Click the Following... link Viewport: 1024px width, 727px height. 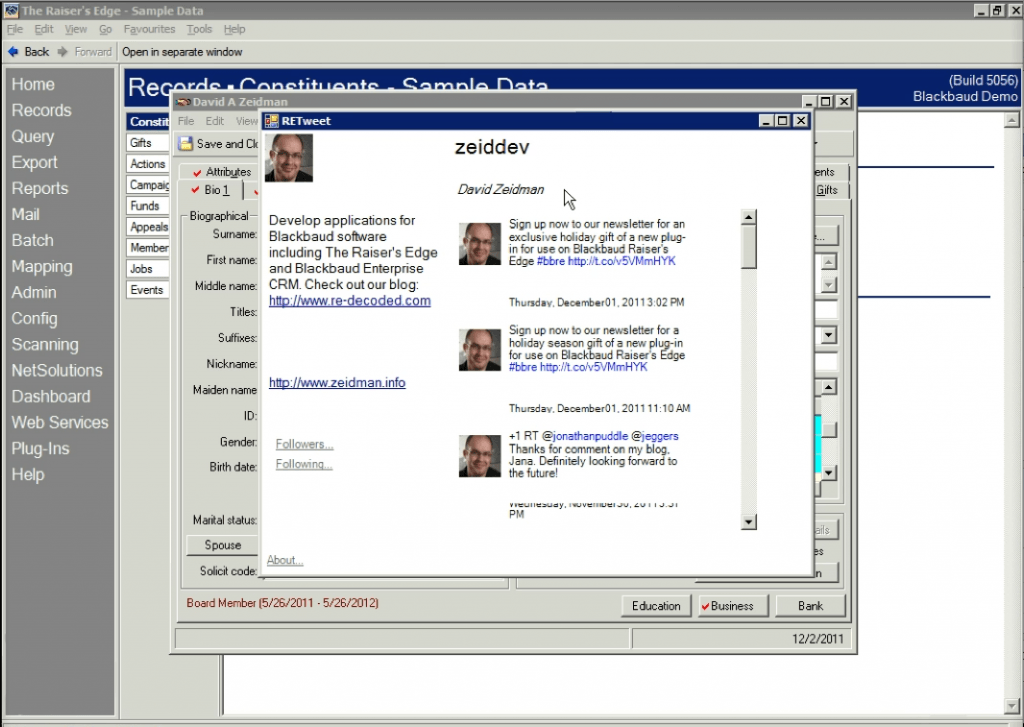(x=304, y=464)
